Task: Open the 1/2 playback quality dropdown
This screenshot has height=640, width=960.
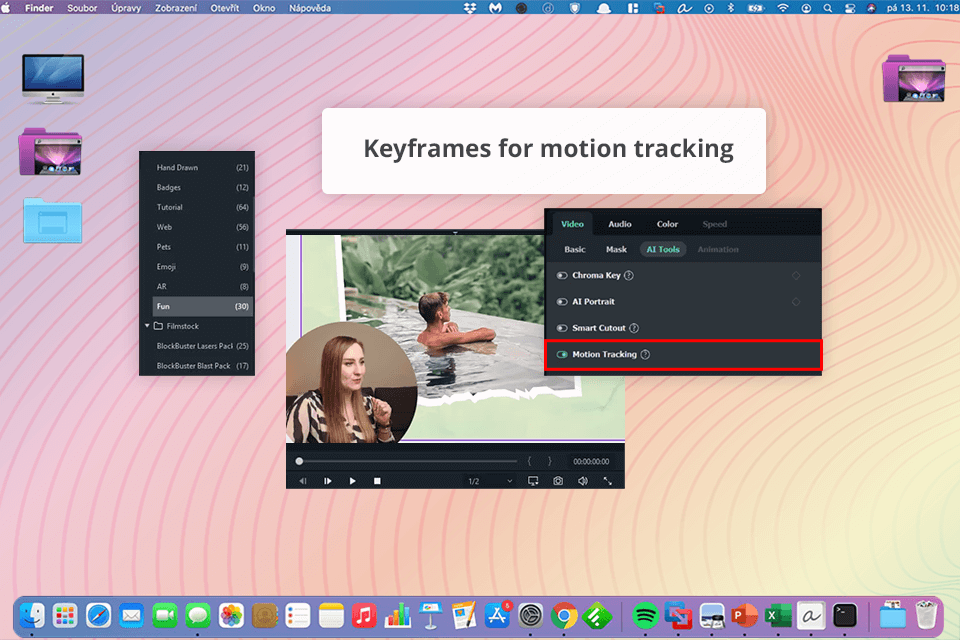Action: pyautogui.click(x=490, y=481)
